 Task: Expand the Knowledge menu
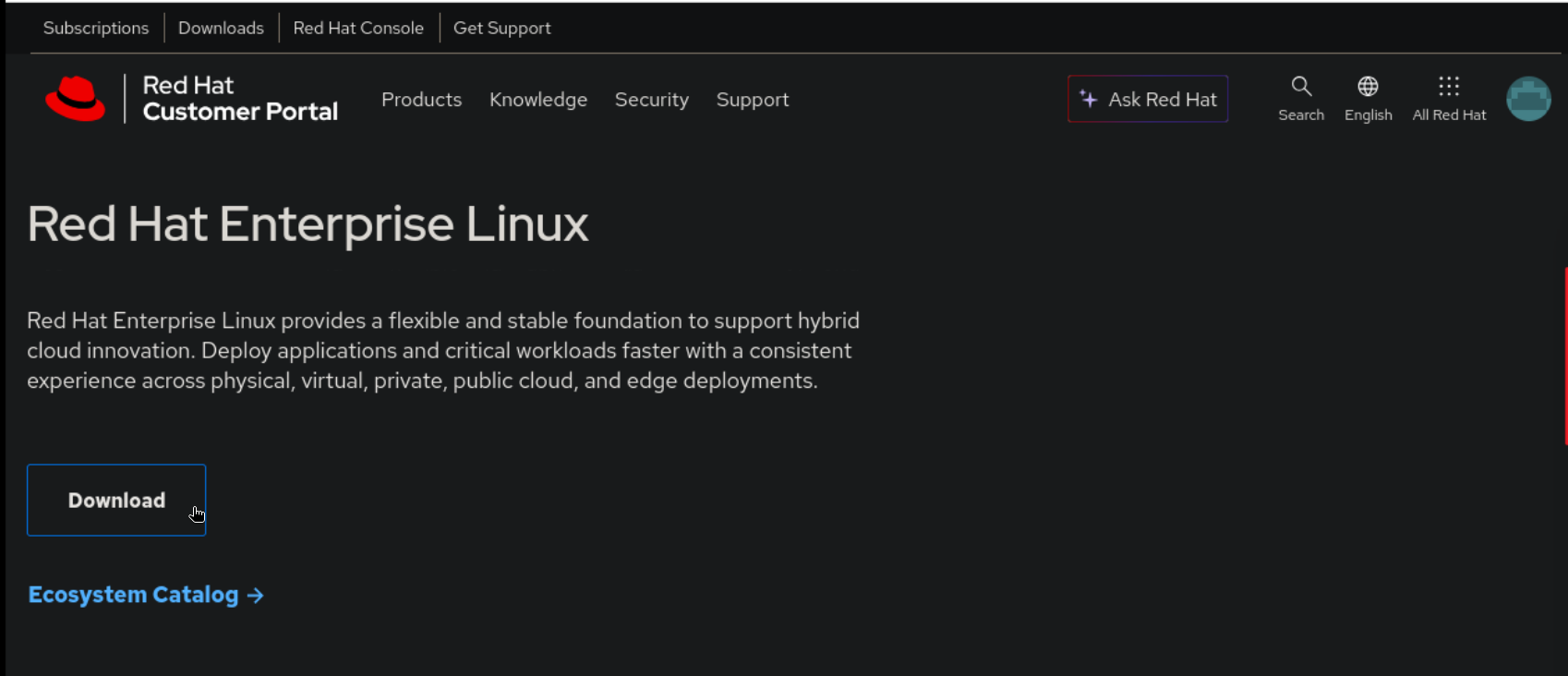click(538, 100)
